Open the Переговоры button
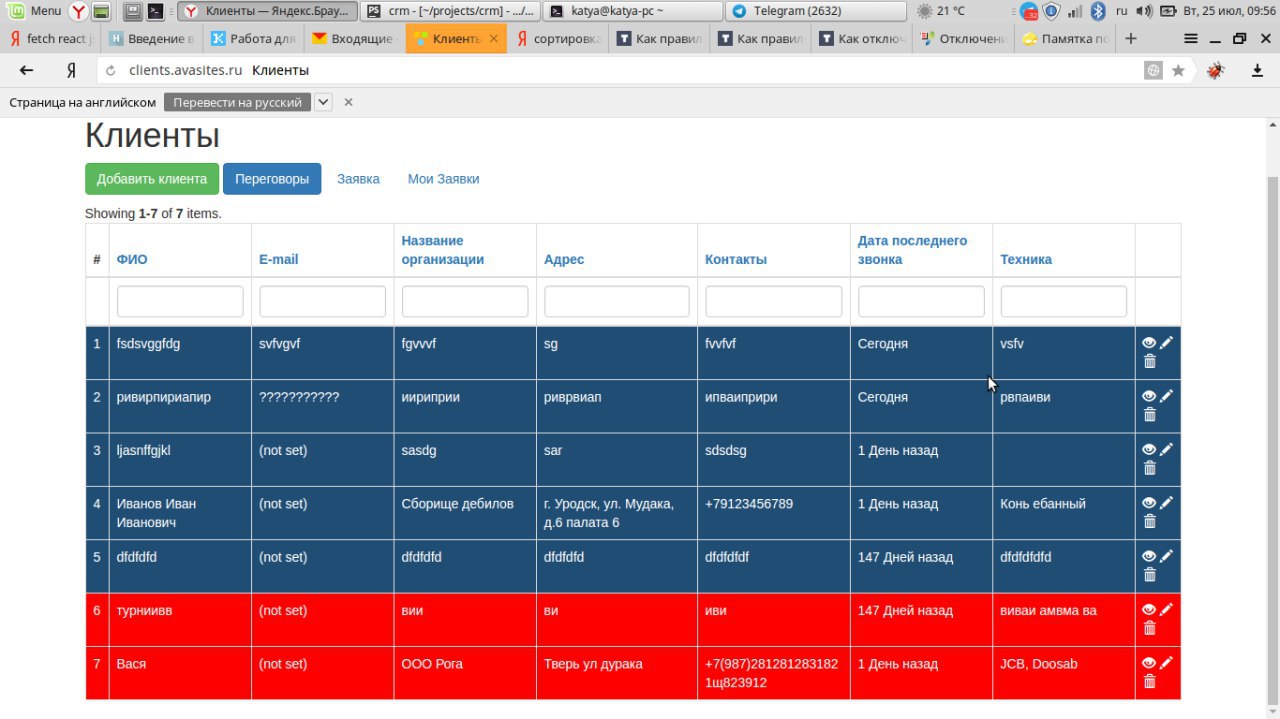 pos(272,179)
